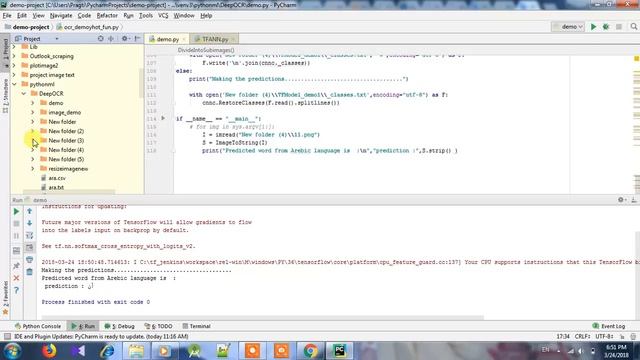Open Chrome from the taskbar
Screen dimensions: 640x360
310,351
